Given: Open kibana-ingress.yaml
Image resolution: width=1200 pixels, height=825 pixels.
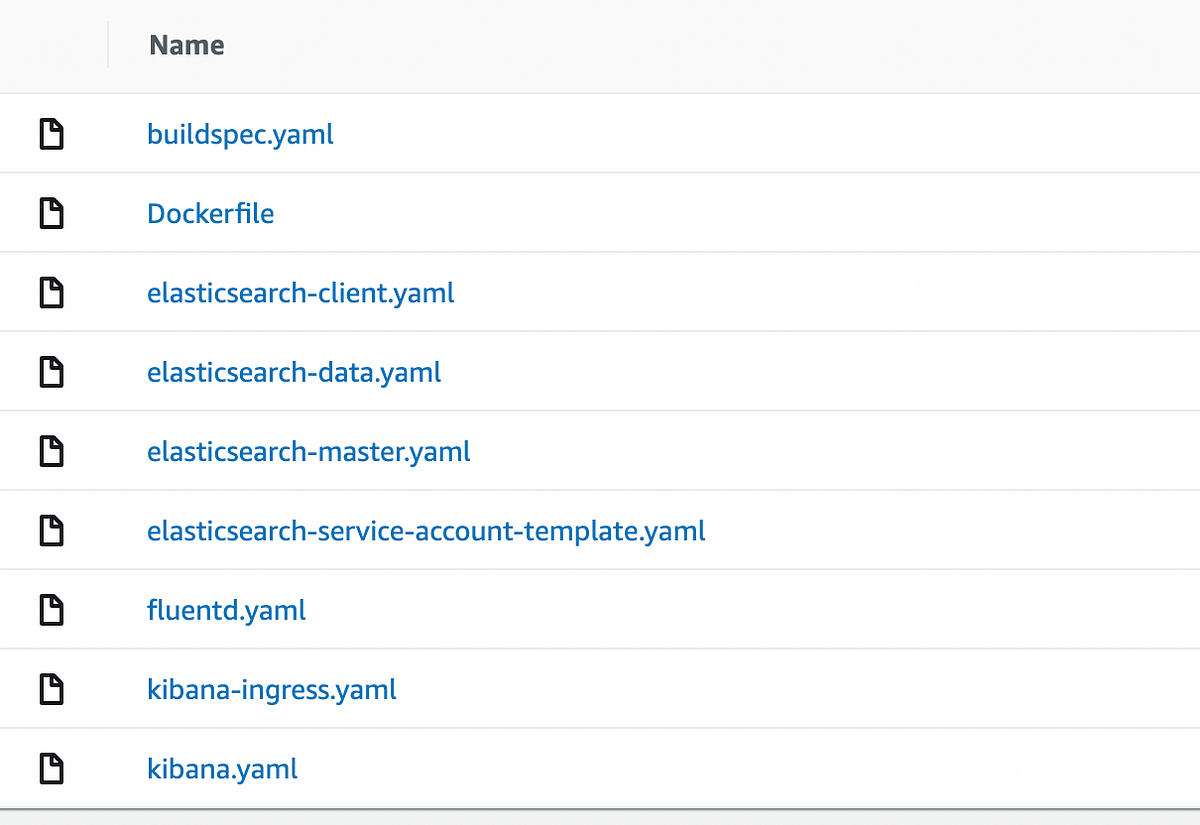Looking at the screenshot, I should (x=271, y=689).
